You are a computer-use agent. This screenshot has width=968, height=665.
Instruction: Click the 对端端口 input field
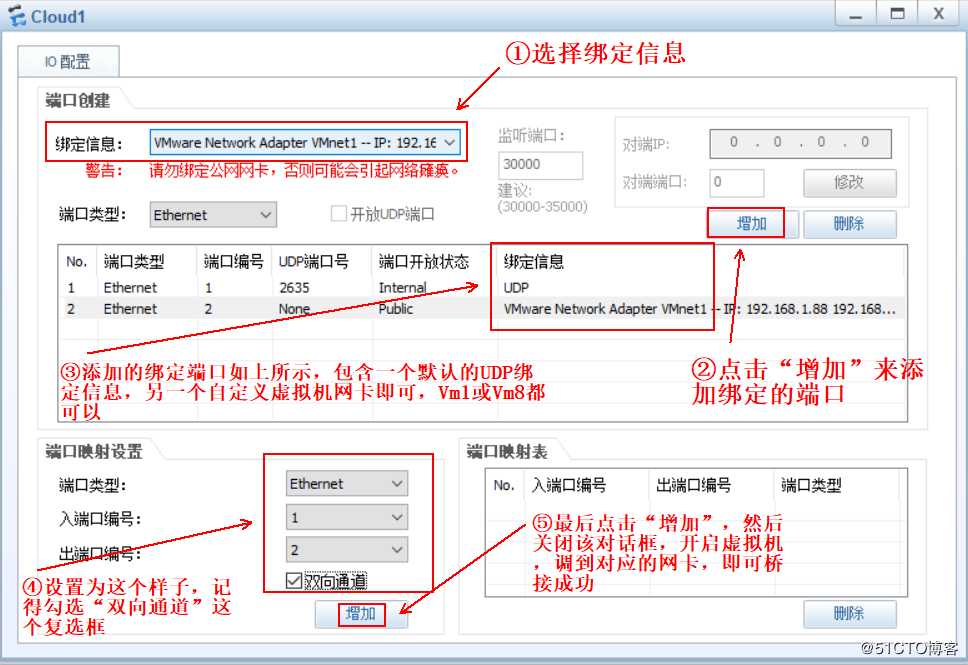click(x=736, y=183)
